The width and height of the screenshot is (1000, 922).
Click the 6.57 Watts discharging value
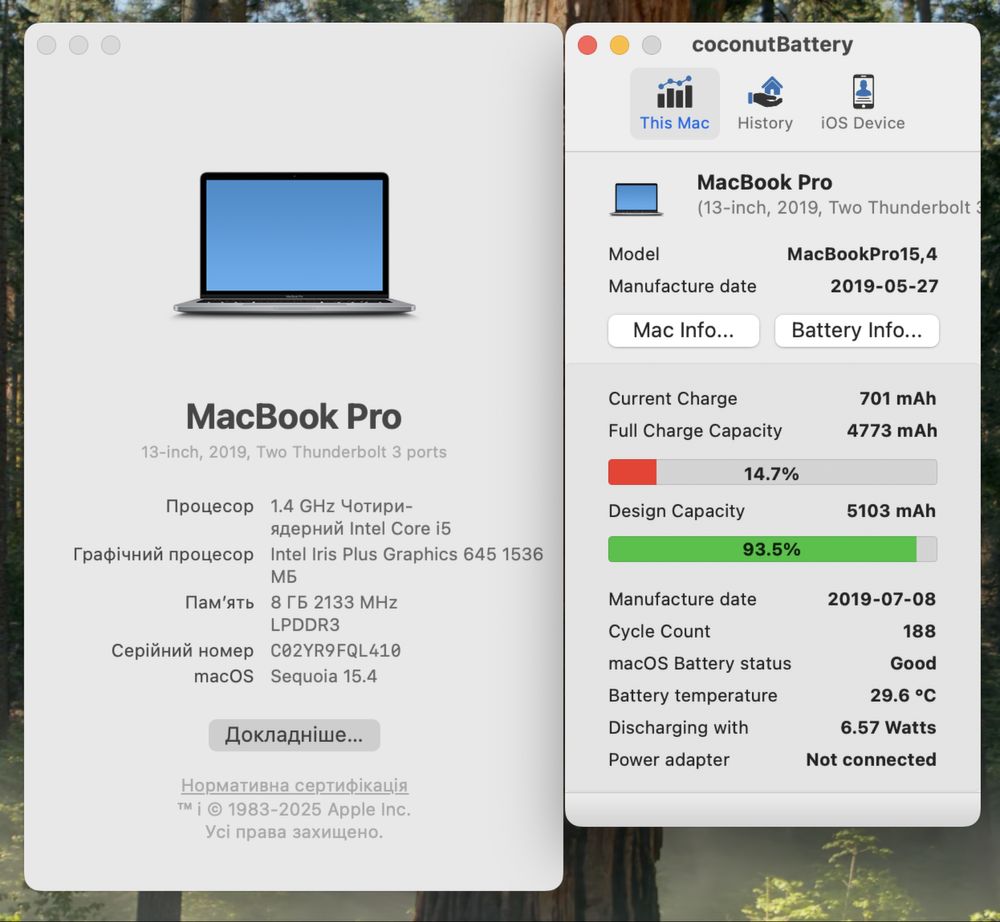888,728
